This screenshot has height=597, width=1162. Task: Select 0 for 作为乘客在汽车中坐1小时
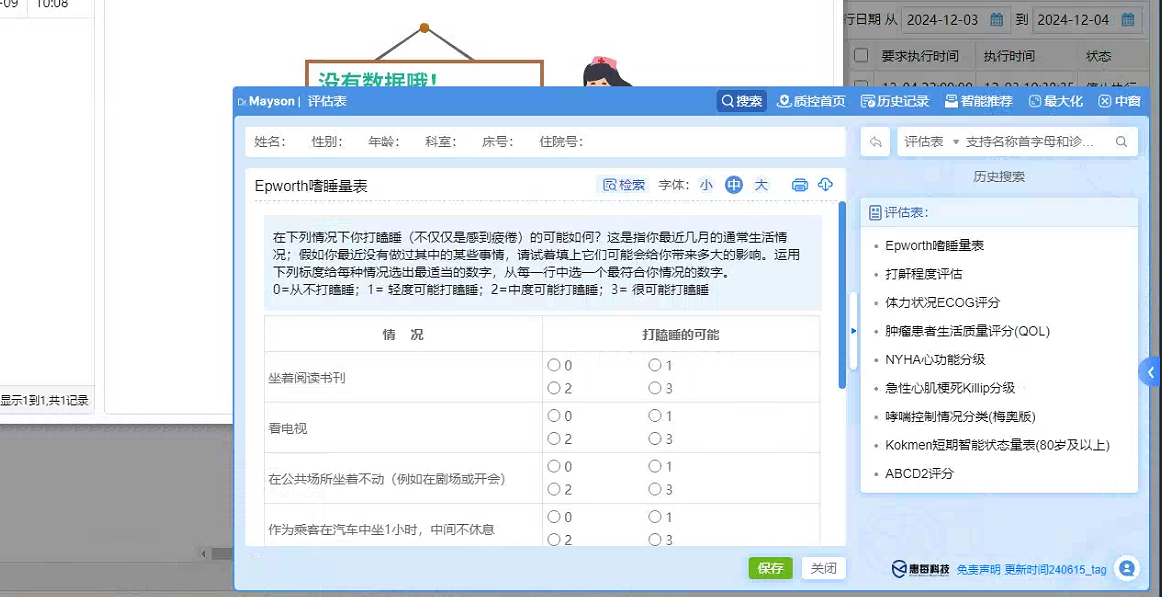(554, 517)
